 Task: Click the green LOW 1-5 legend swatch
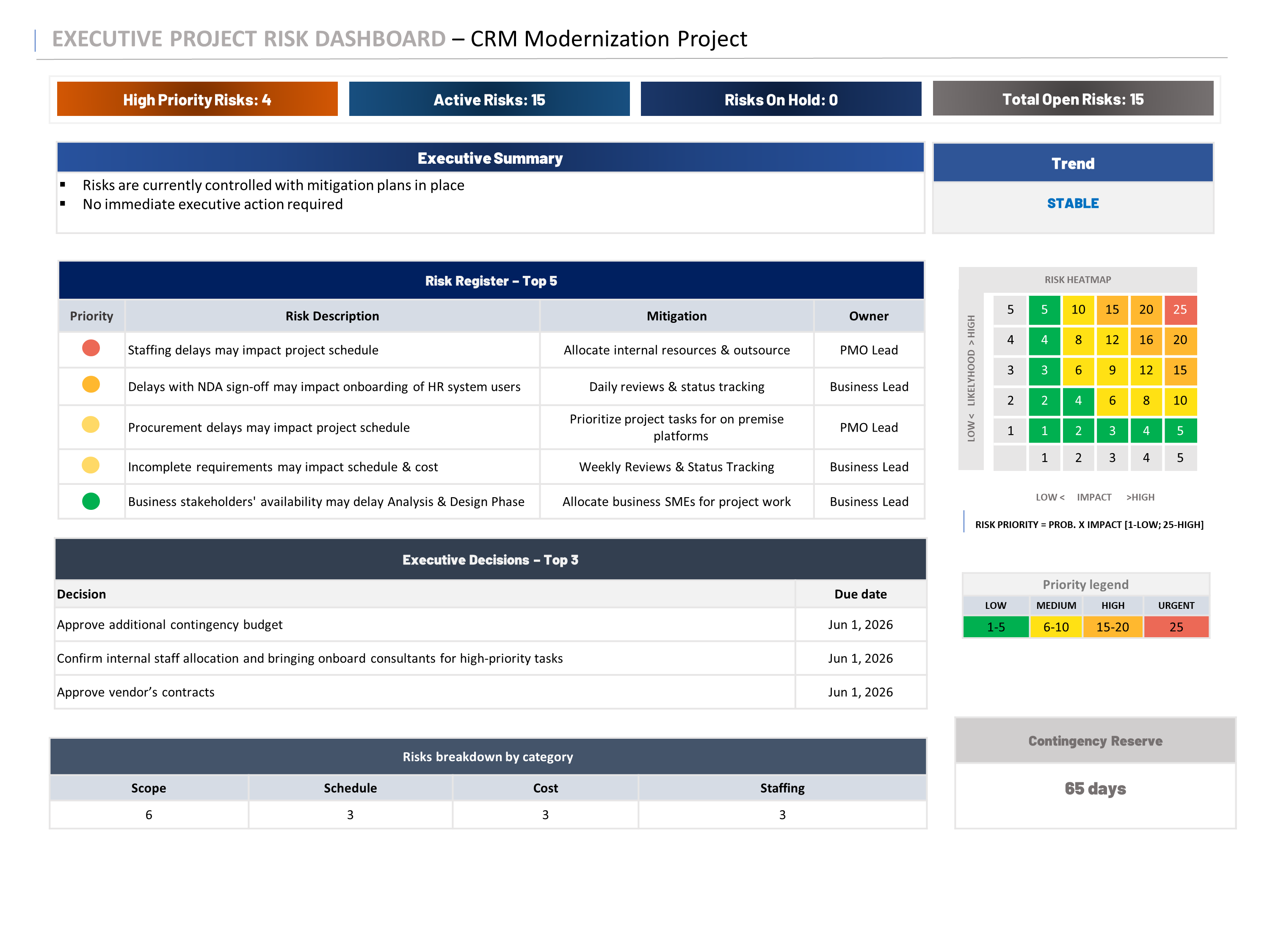pos(996,627)
